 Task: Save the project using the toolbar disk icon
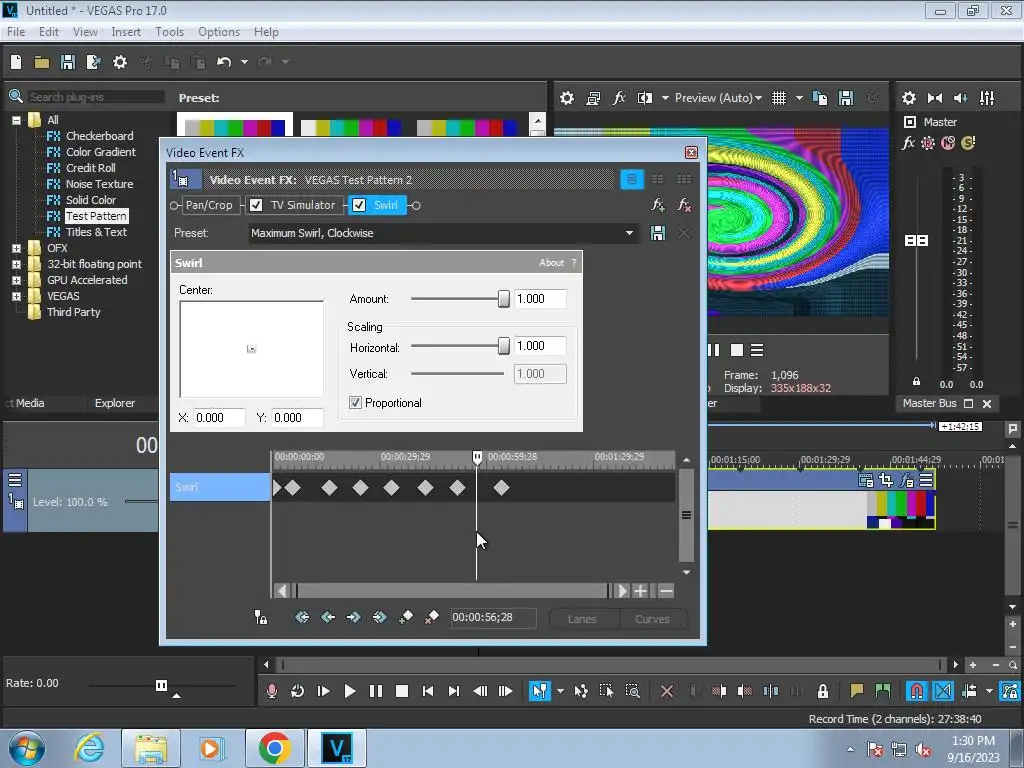pos(68,62)
